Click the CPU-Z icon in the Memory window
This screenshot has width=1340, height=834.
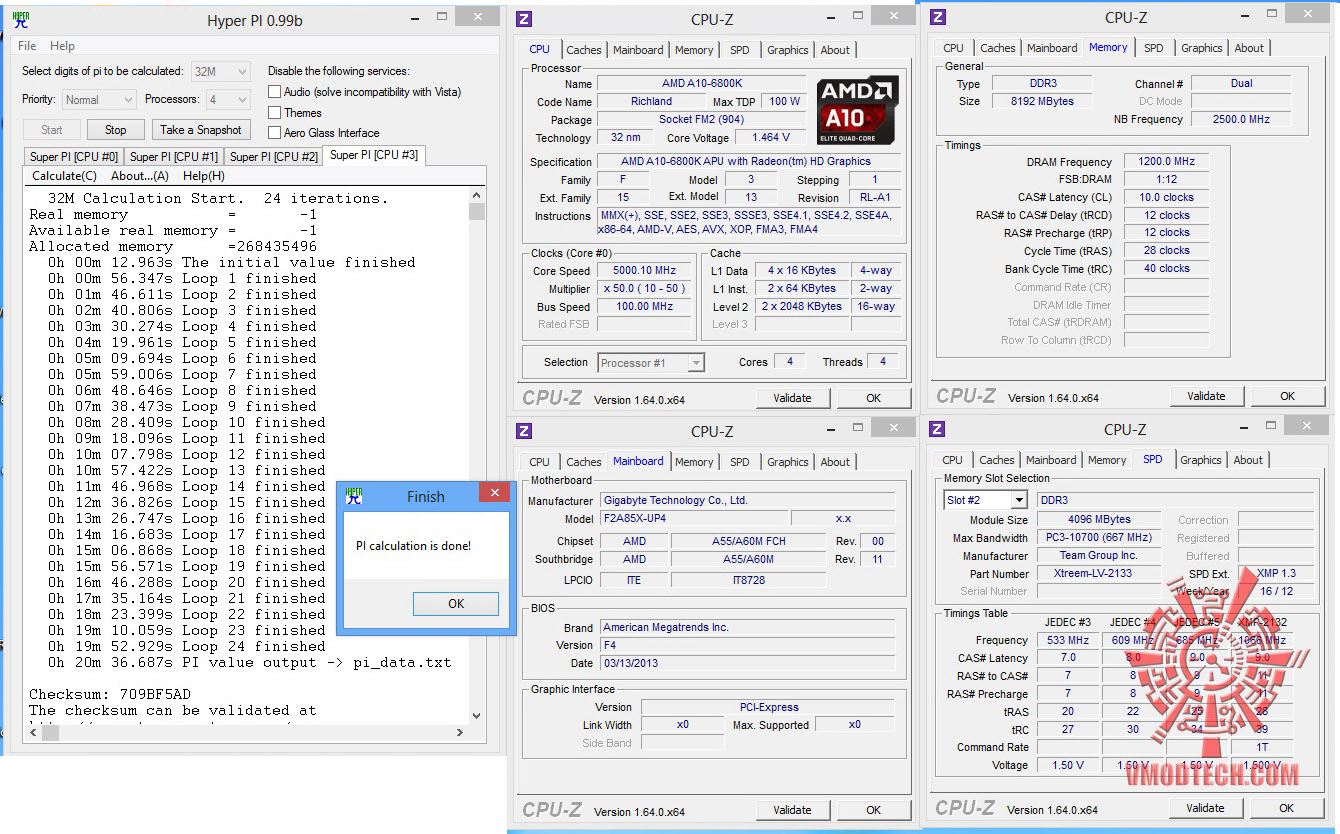pyautogui.click(x=938, y=16)
